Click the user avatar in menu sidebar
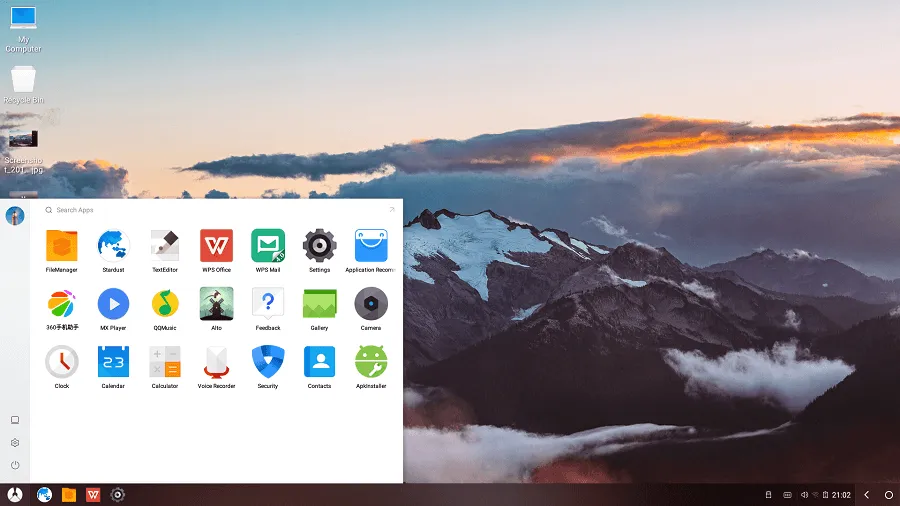 point(15,216)
